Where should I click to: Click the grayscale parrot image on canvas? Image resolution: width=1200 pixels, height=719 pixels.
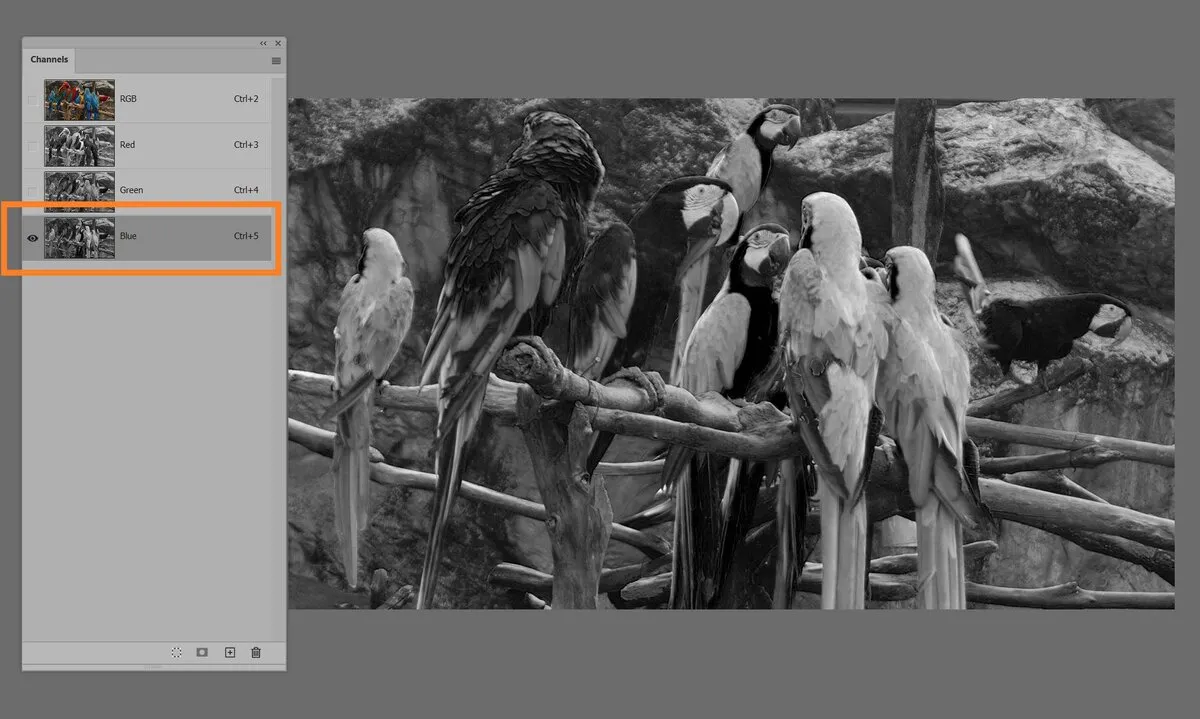[x=731, y=353]
